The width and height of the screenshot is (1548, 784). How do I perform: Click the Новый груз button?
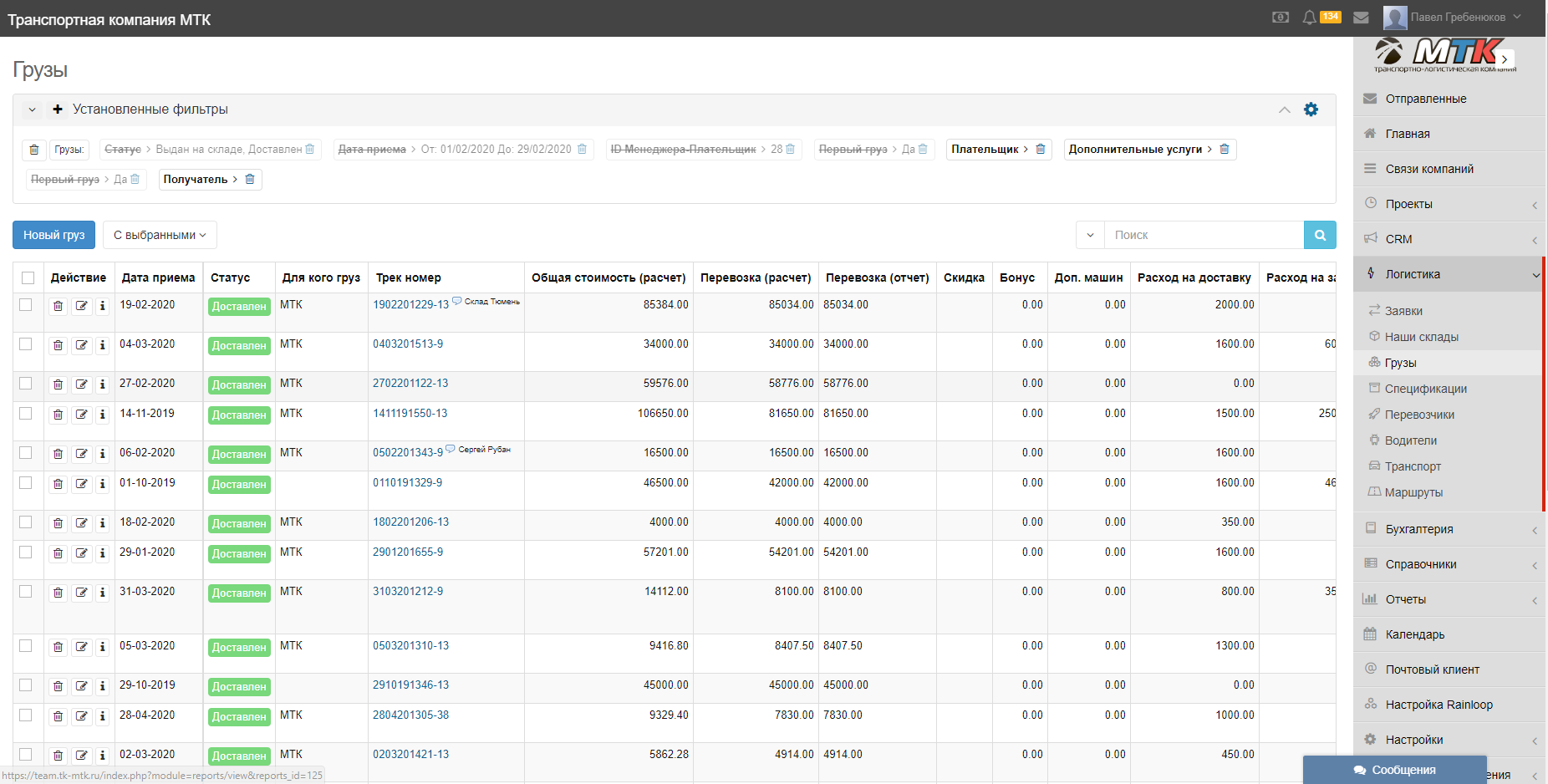pos(54,235)
